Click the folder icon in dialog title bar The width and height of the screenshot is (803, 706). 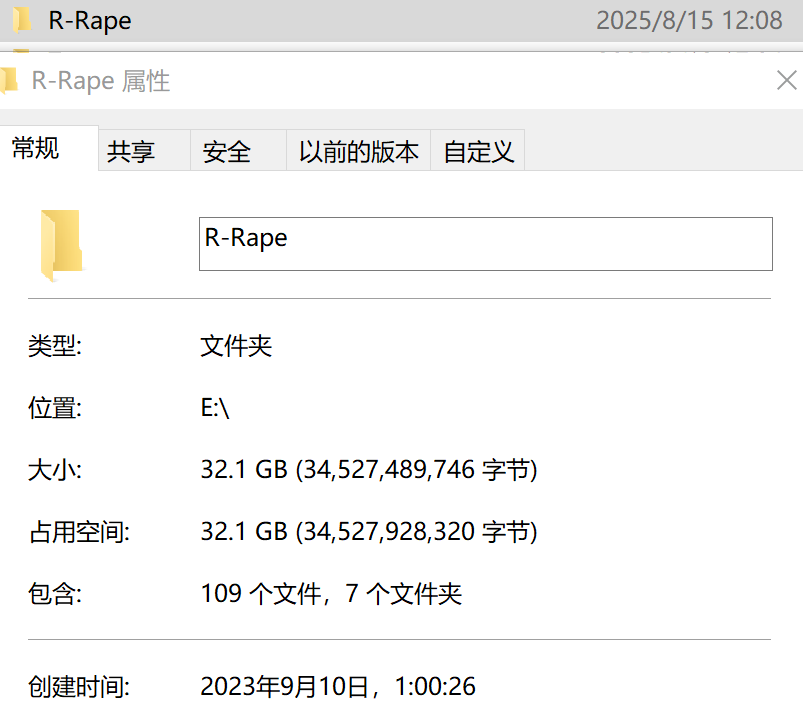pyautogui.click(x=9, y=81)
